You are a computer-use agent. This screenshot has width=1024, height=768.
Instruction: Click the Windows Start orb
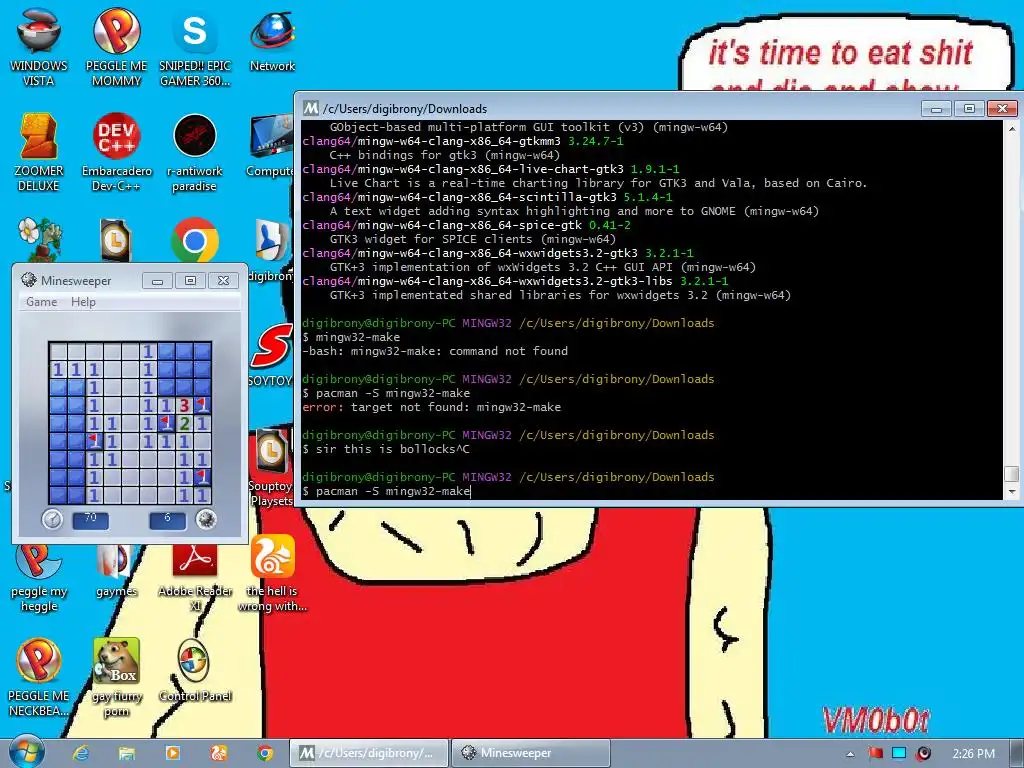tap(25, 753)
